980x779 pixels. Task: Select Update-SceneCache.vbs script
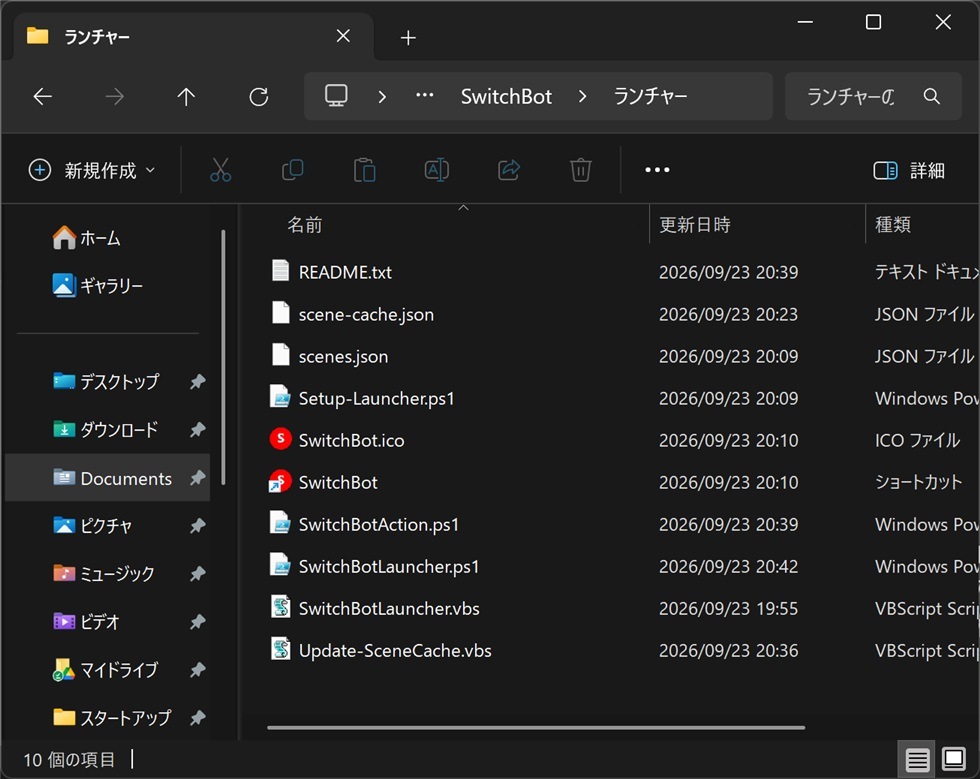coord(395,650)
